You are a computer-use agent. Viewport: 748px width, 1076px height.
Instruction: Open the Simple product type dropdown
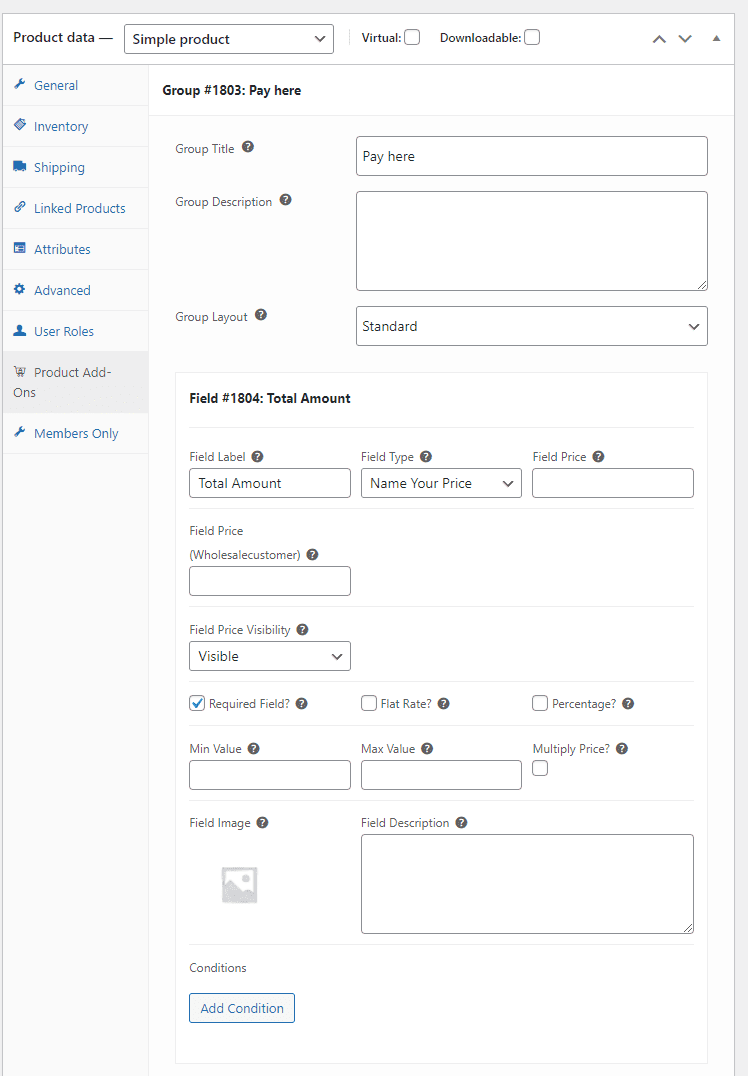tap(229, 39)
